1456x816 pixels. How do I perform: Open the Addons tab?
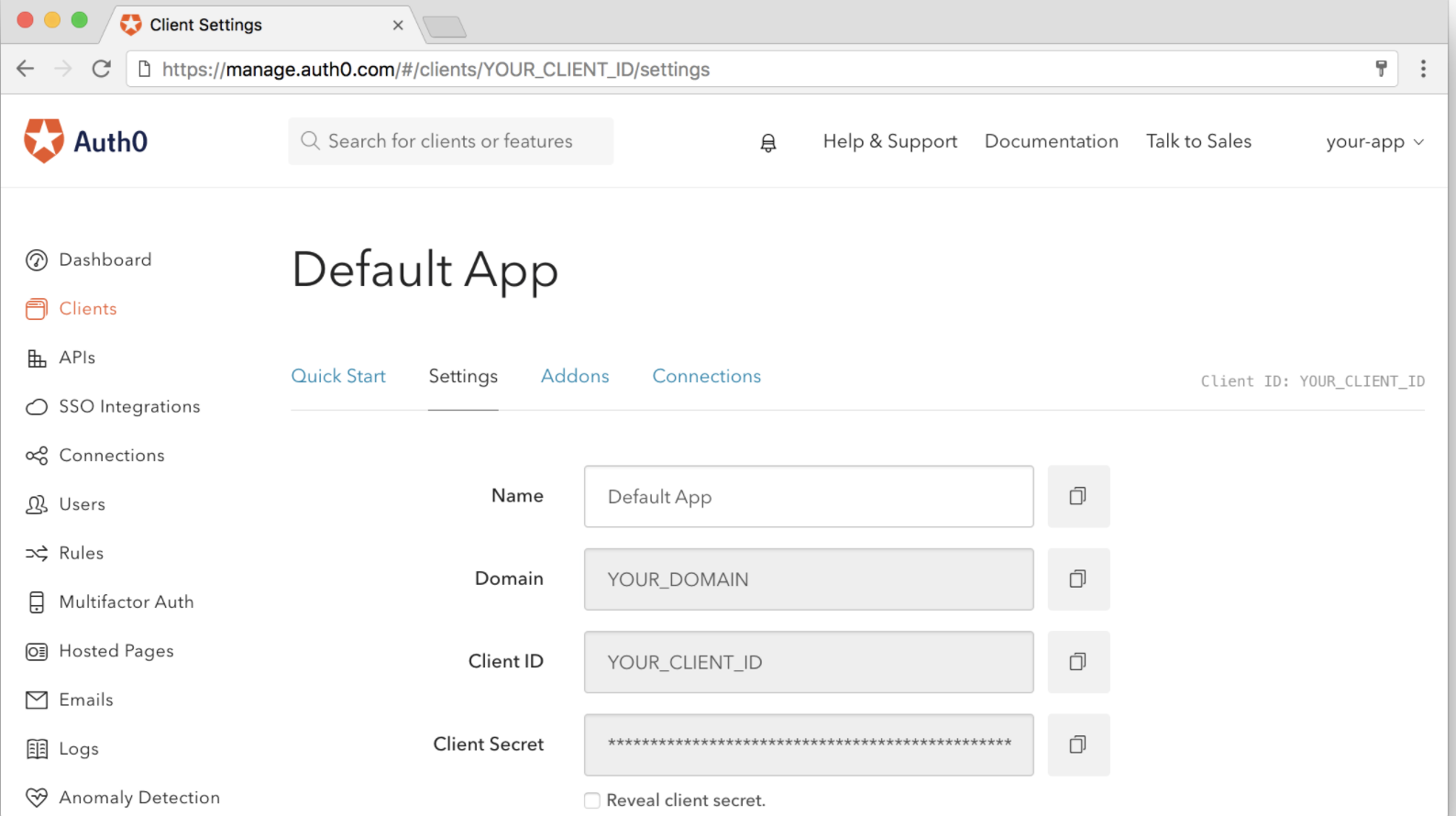point(575,376)
